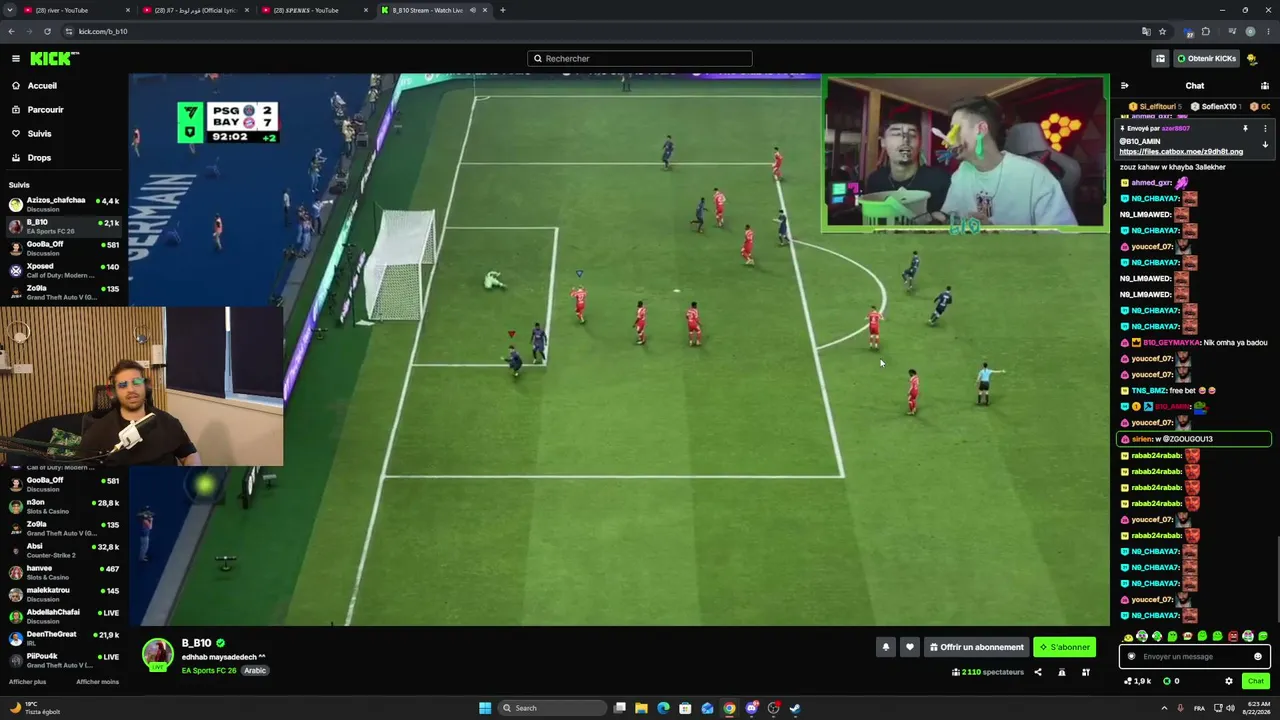The image size is (1280, 720).
Task: Open the pinned message three-dot options
Action: click(1265, 129)
